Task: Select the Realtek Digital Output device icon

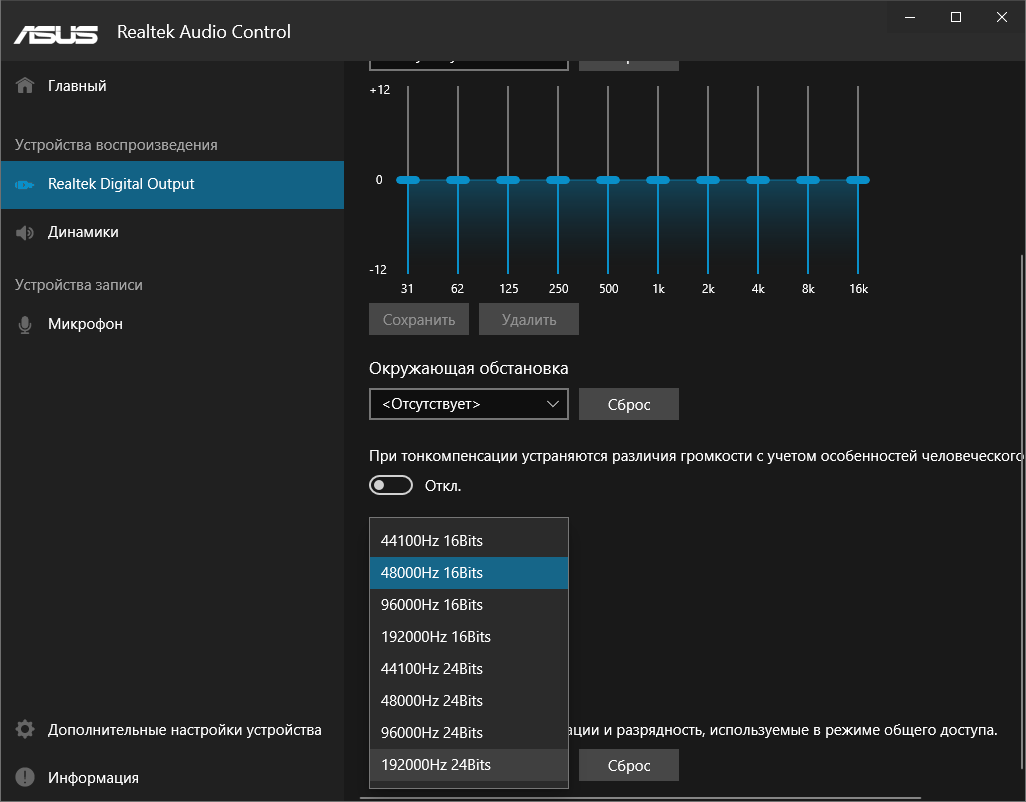Action: pos(26,185)
